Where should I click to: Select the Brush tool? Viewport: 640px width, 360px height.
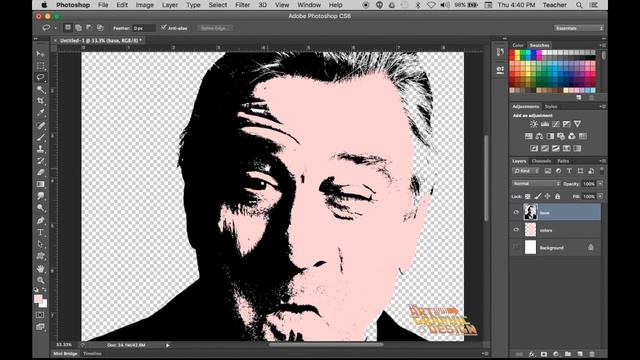(x=40, y=137)
